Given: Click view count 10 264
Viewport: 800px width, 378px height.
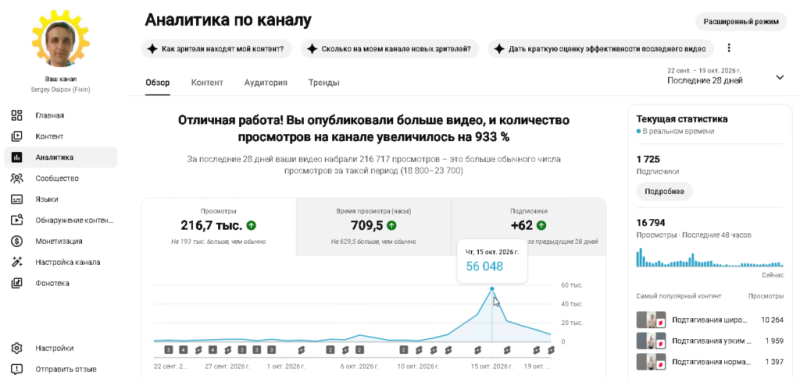Looking at the screenshot, I should click(x=772, y=320).
